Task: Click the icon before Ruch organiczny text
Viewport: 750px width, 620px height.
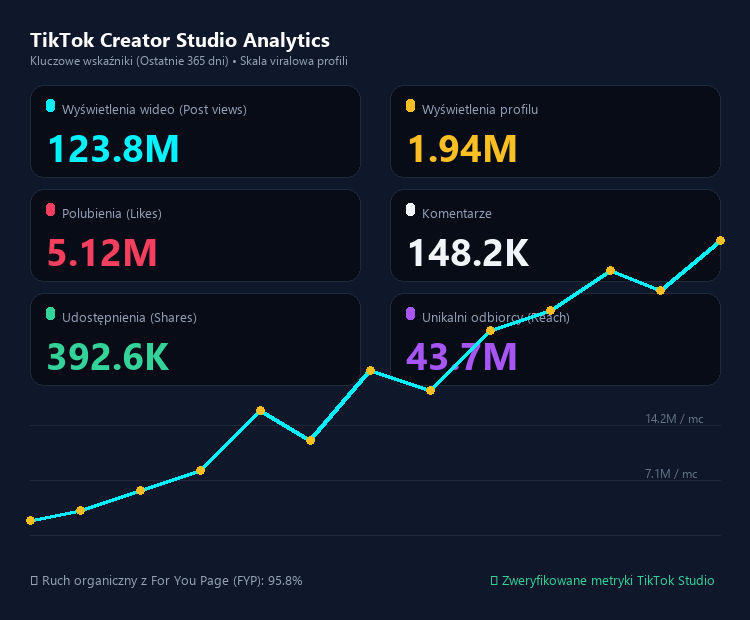Action: coord(34,581)
